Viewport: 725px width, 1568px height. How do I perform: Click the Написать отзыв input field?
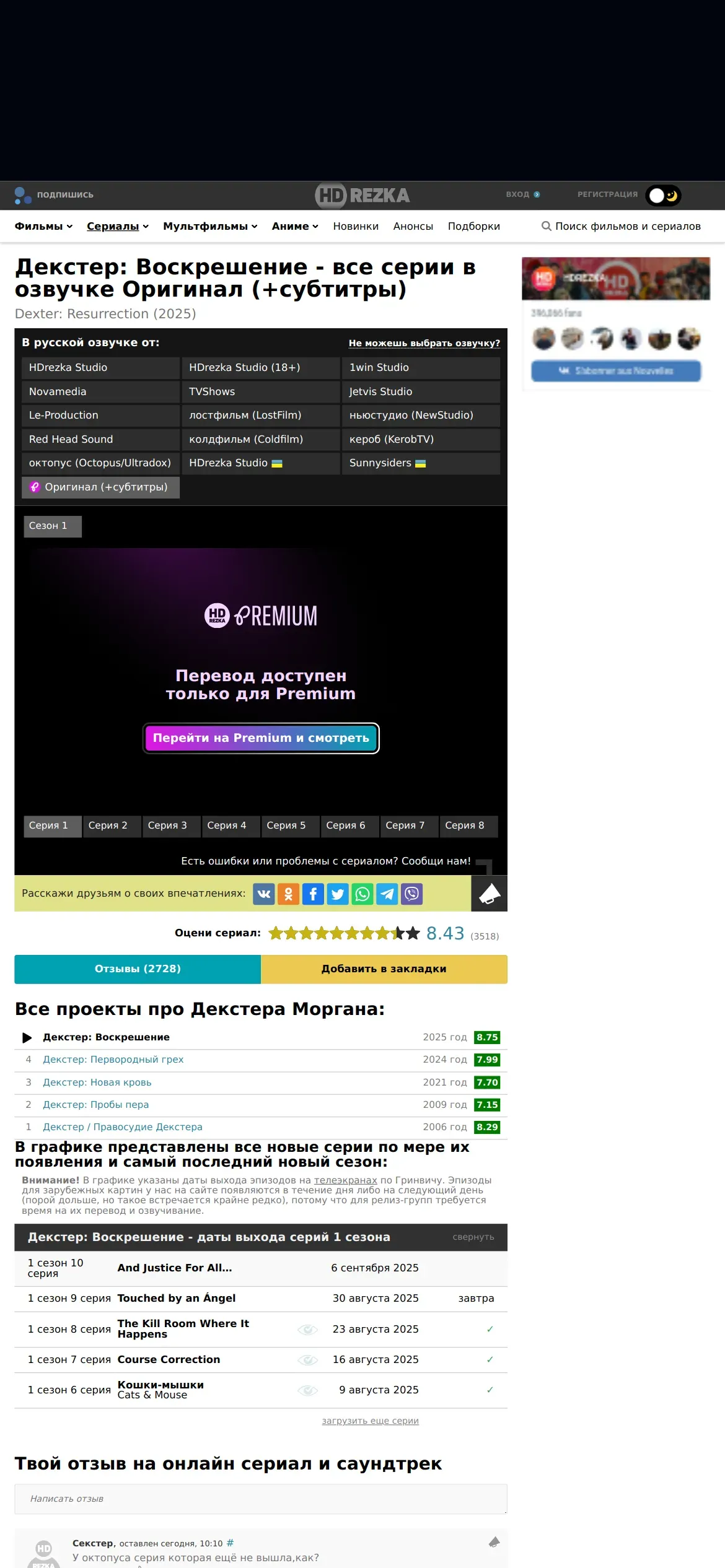pyautogui.click(x=261, y=1499)
